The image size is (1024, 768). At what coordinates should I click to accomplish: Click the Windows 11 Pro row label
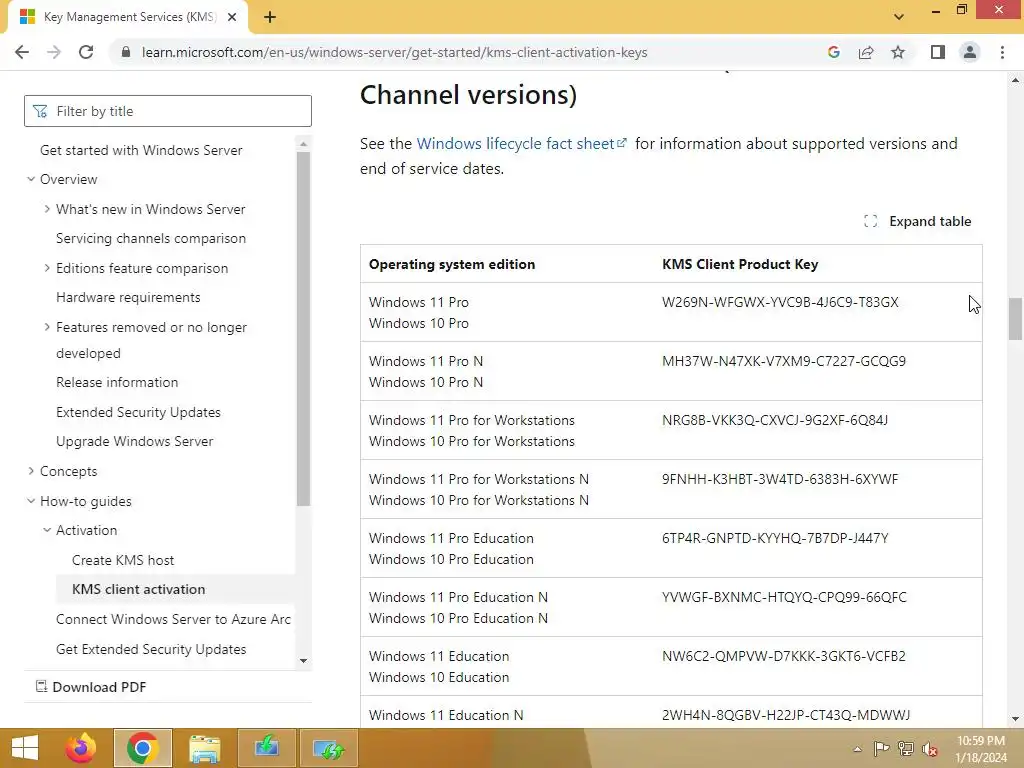point(419,302)
